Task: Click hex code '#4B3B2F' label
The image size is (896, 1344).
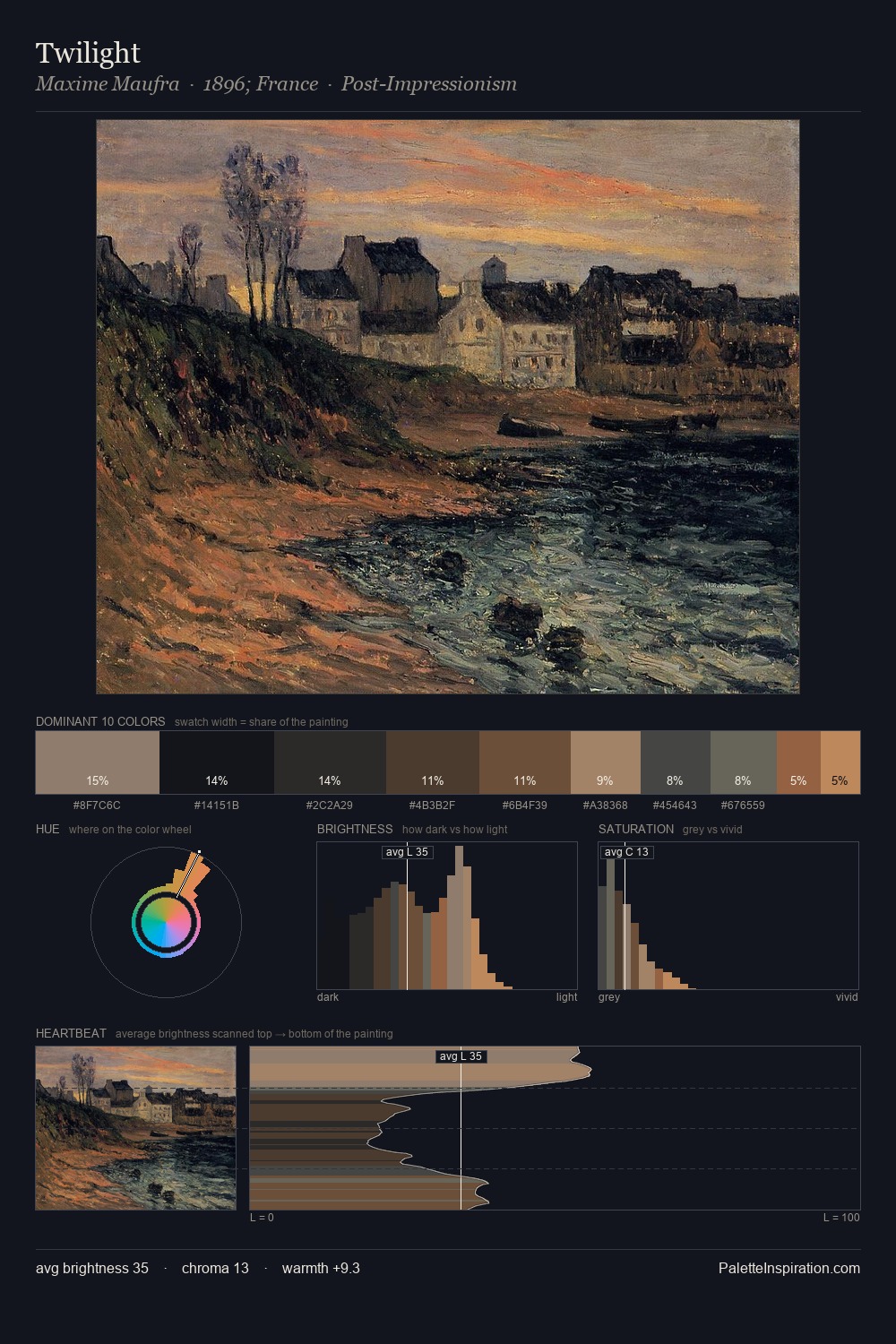Action: pyautogui.click(x=433, y=806)
